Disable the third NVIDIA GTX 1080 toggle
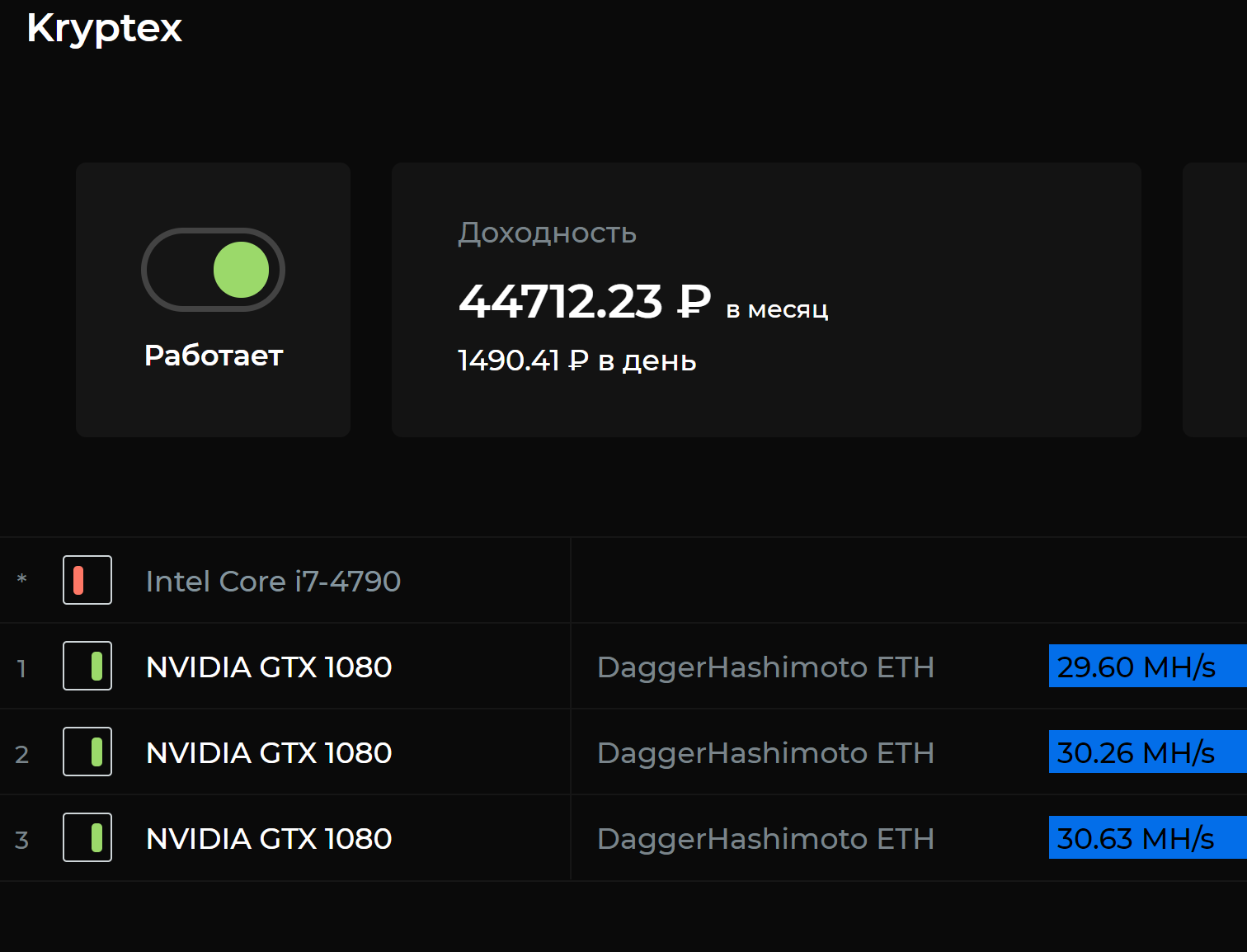Image resolution: width=1247 pixels, height=952 pixels. pos(87,837)
